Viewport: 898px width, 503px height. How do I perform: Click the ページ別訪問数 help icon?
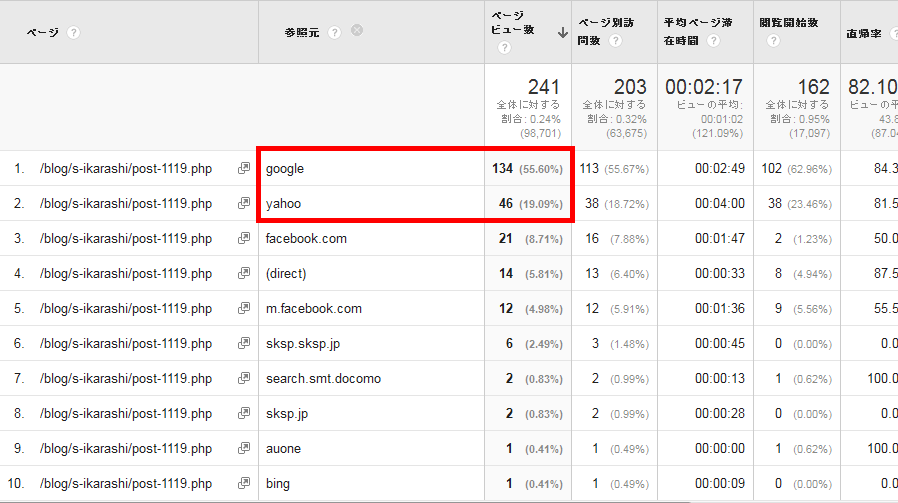[616, 41]
